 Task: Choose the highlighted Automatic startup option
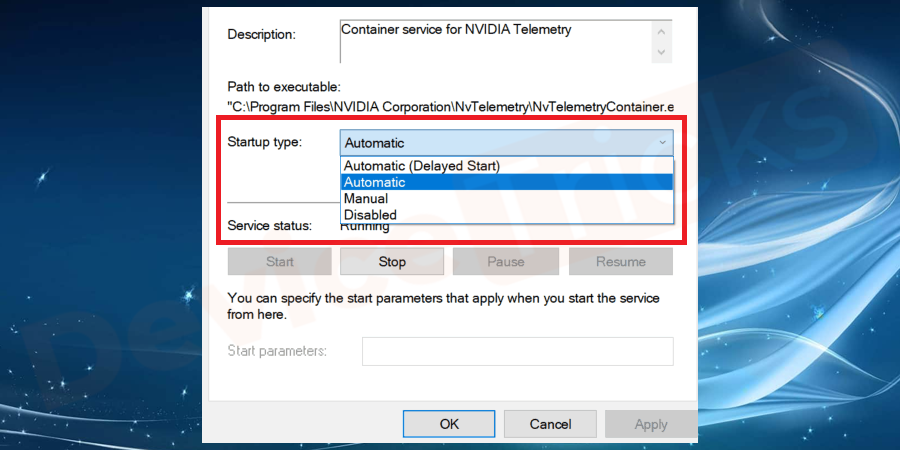(x=374, y=182)
